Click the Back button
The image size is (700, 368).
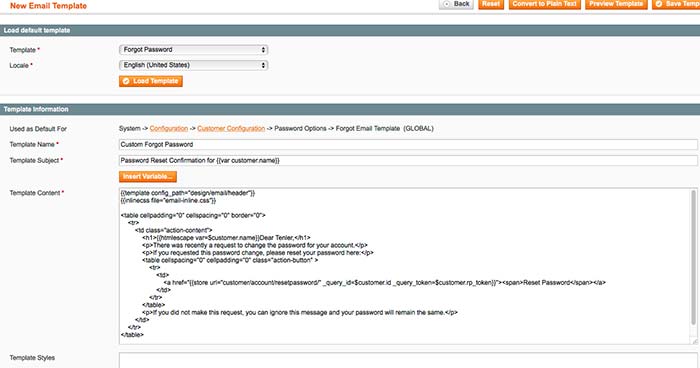click(456, 4)
